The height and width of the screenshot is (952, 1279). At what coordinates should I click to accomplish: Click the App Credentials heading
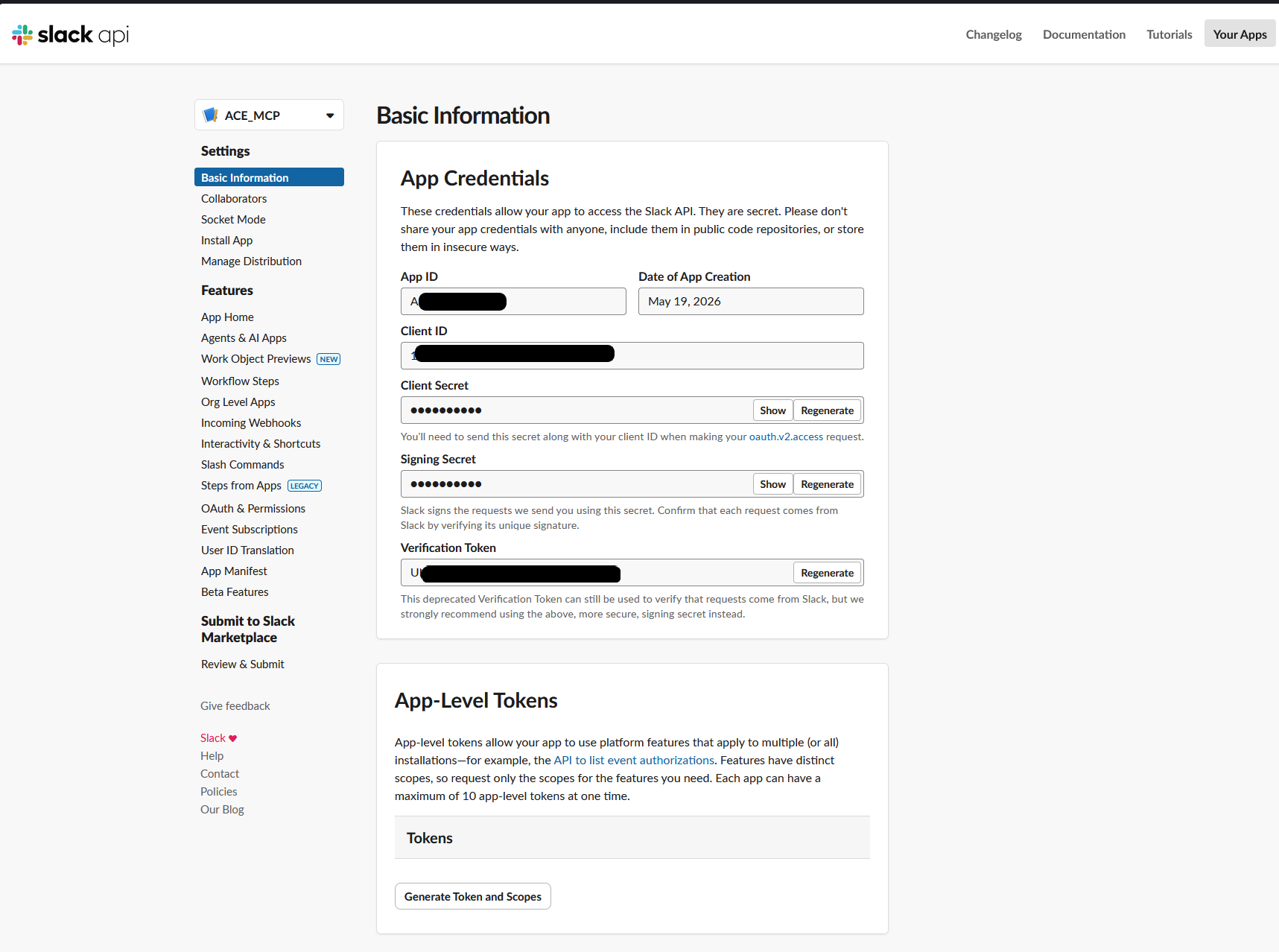[475, 178]
